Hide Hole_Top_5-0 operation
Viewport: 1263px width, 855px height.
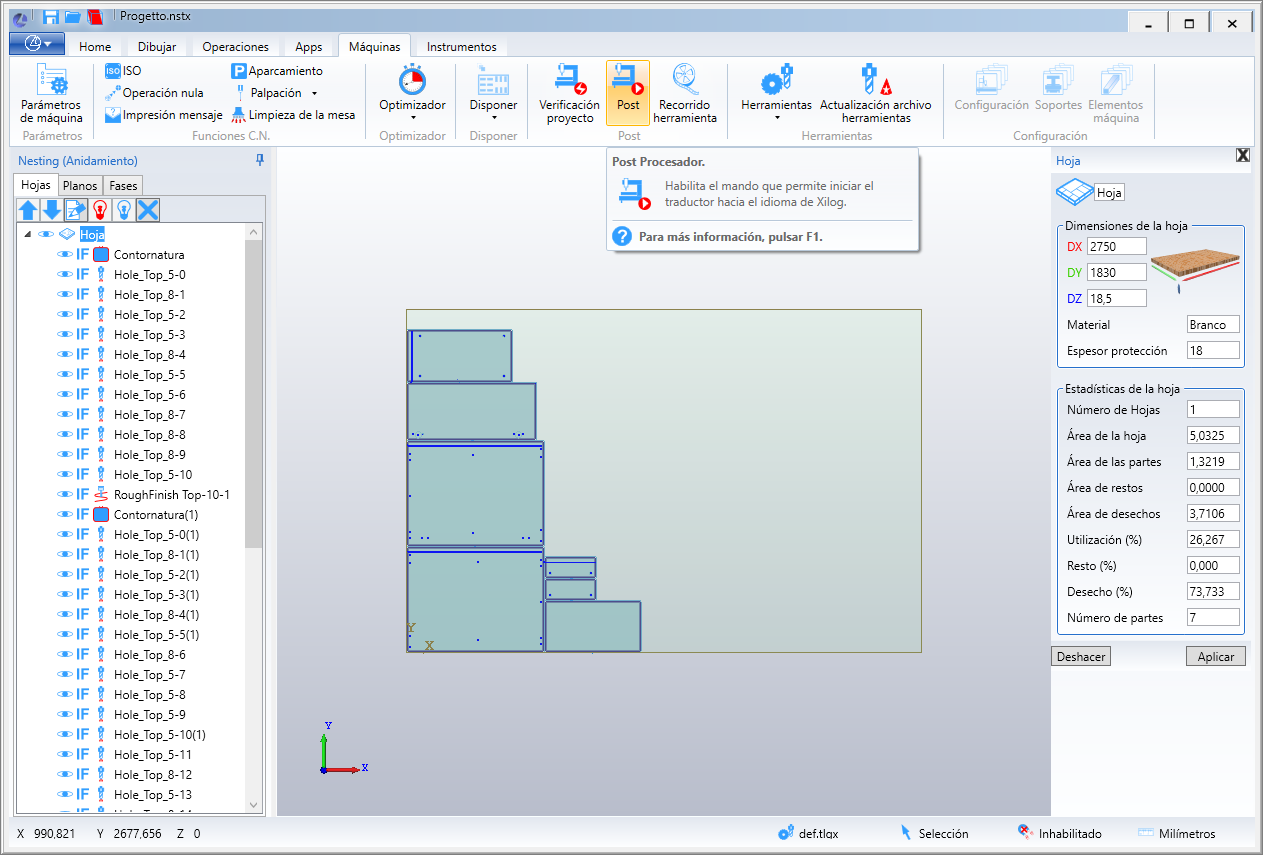coord(65,274)
